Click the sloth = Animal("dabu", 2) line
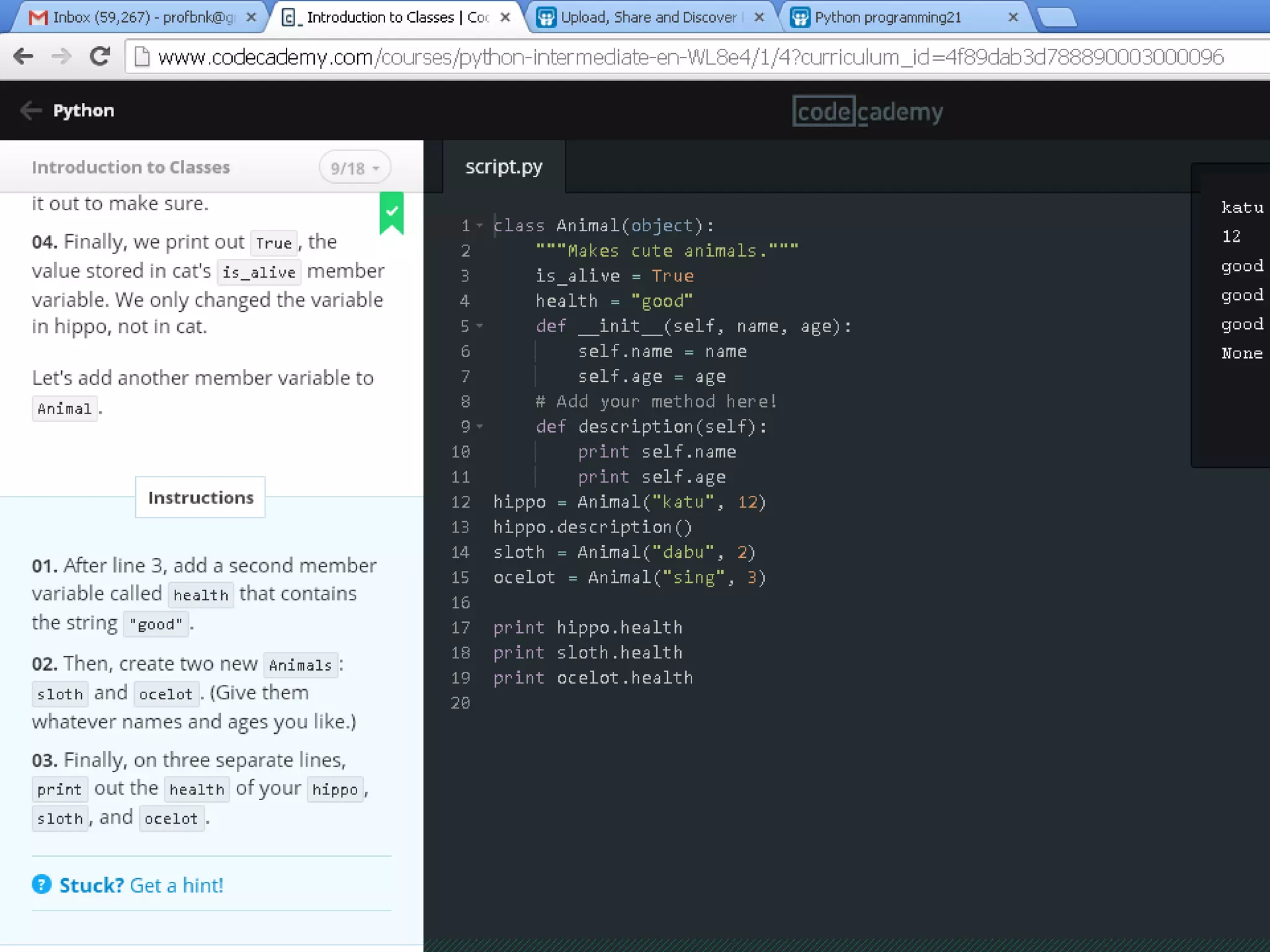 coord(624,552)
